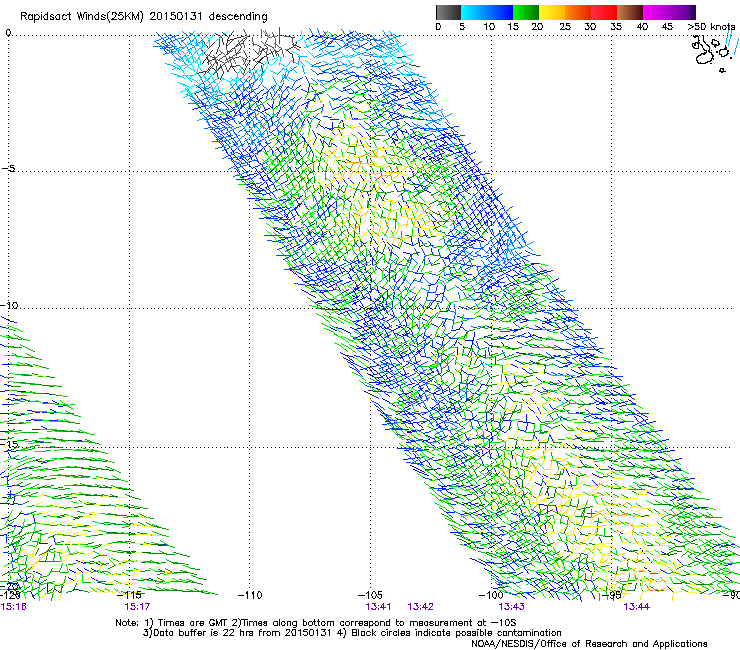
Task: Click the legend's '10' knots label
Action: (489, 26)
